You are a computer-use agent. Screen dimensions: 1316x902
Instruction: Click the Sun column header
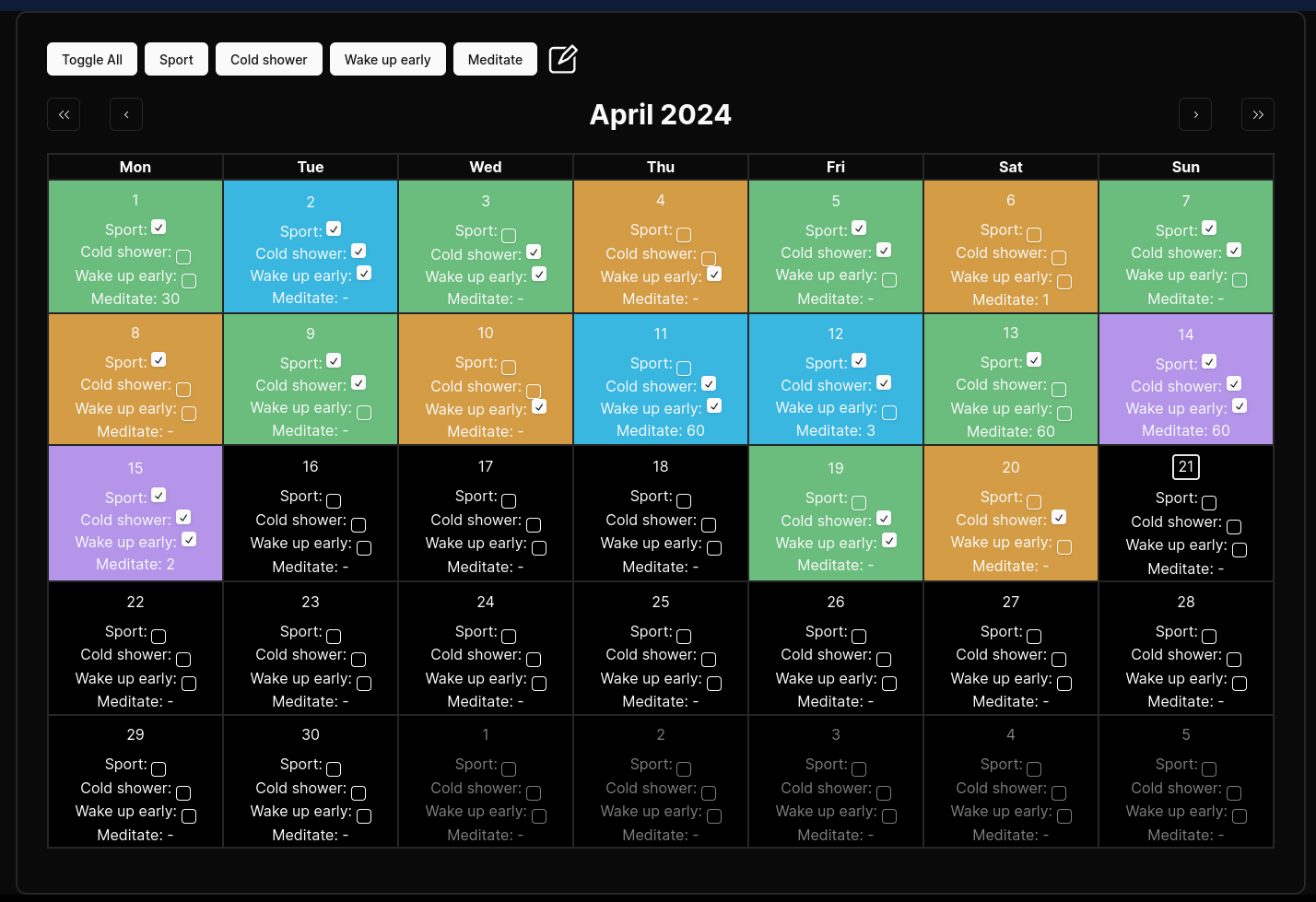(1186, 167)
